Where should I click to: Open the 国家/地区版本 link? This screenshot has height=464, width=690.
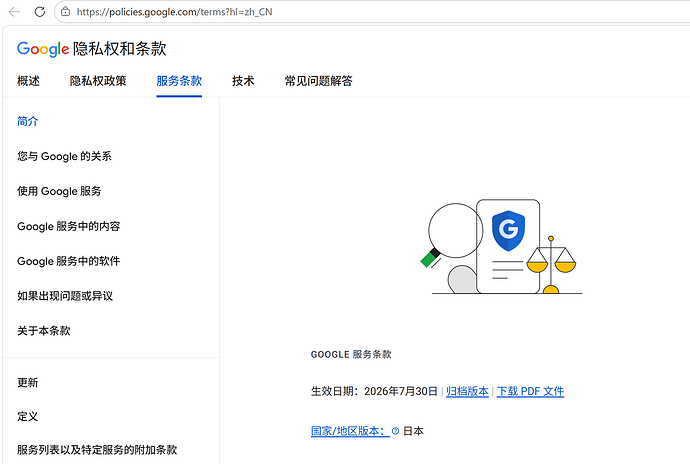point(350,431)
